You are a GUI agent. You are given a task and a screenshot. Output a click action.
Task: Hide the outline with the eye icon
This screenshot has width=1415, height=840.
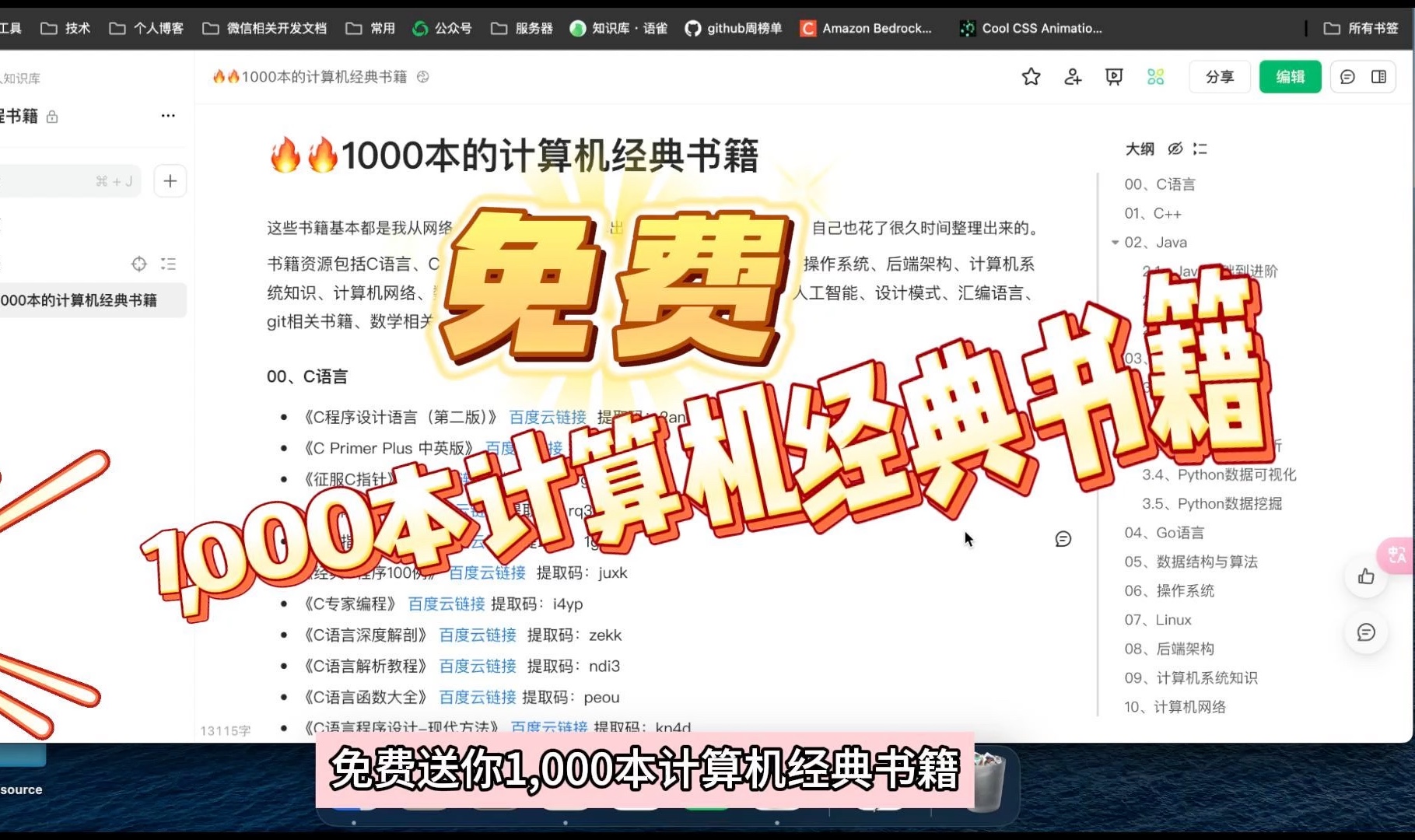coord(1175,149)
